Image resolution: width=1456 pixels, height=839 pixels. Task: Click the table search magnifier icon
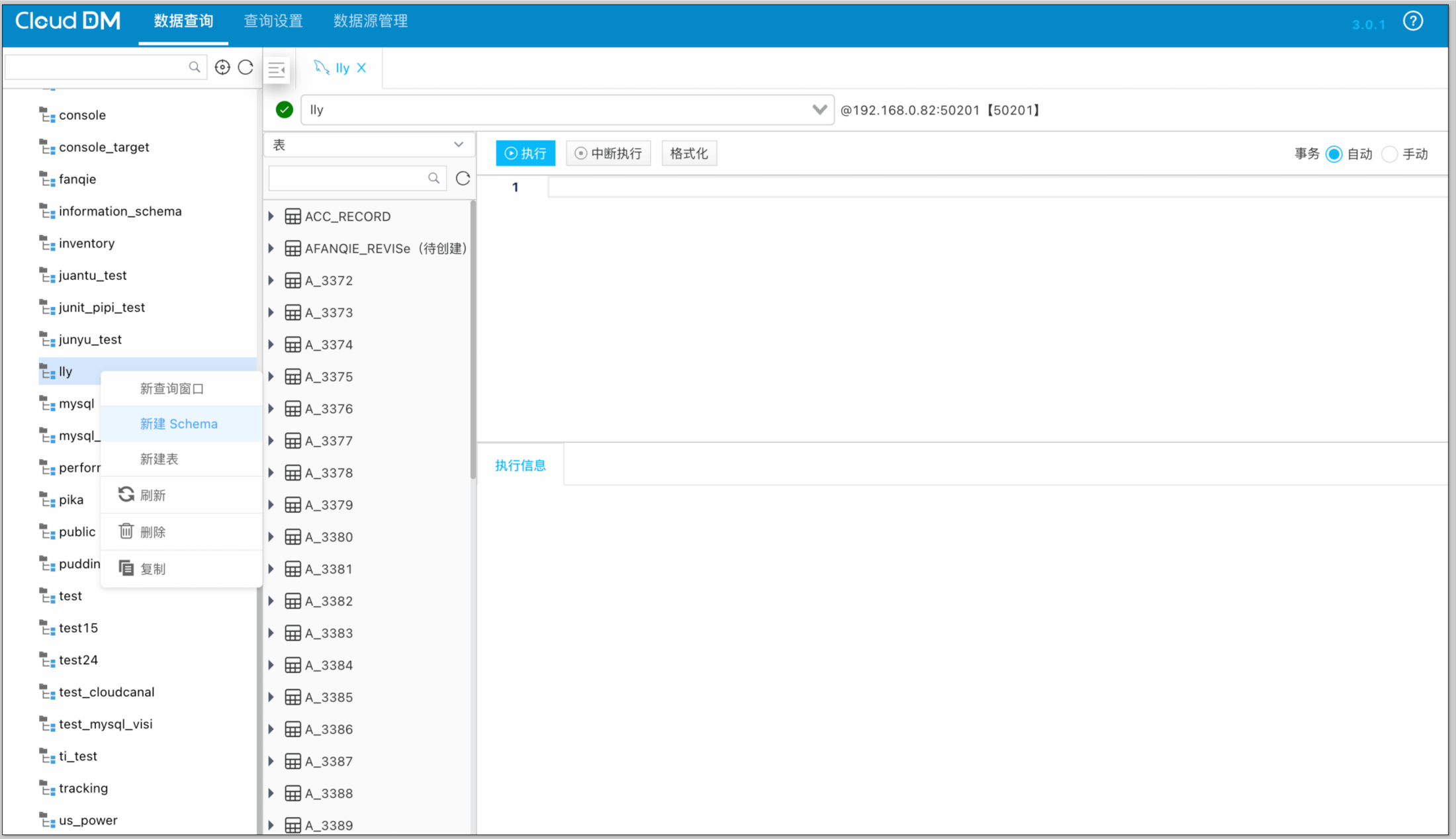[x=433, y=178]
